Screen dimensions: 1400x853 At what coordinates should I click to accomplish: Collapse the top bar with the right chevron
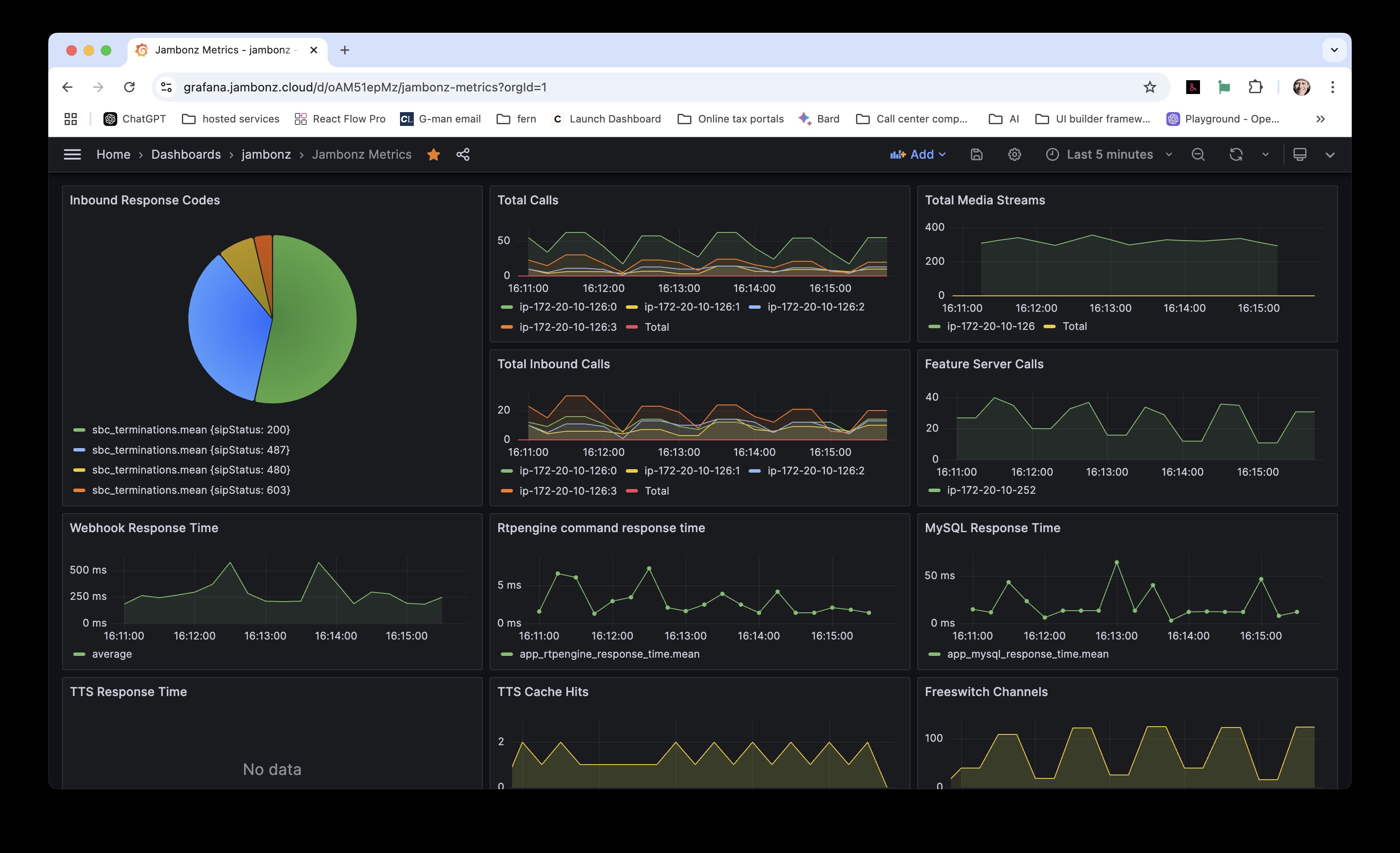[x=1331, y=154]
